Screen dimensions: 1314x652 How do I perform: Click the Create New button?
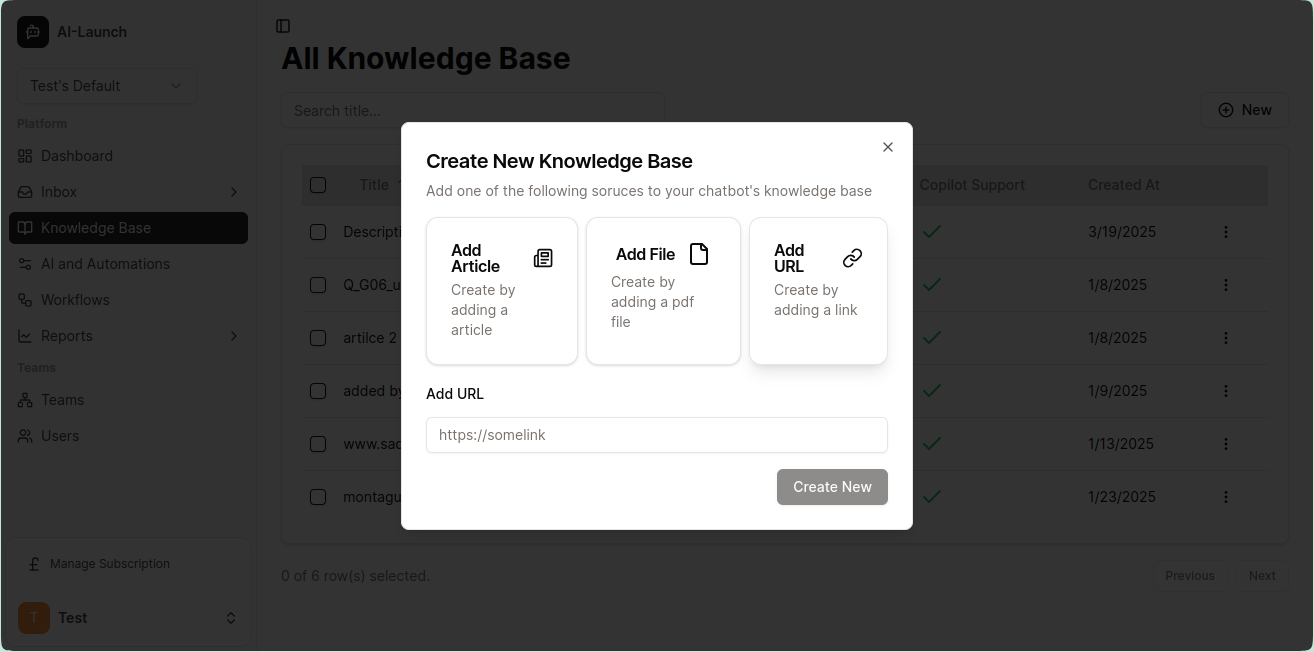(x=832, y=487)
